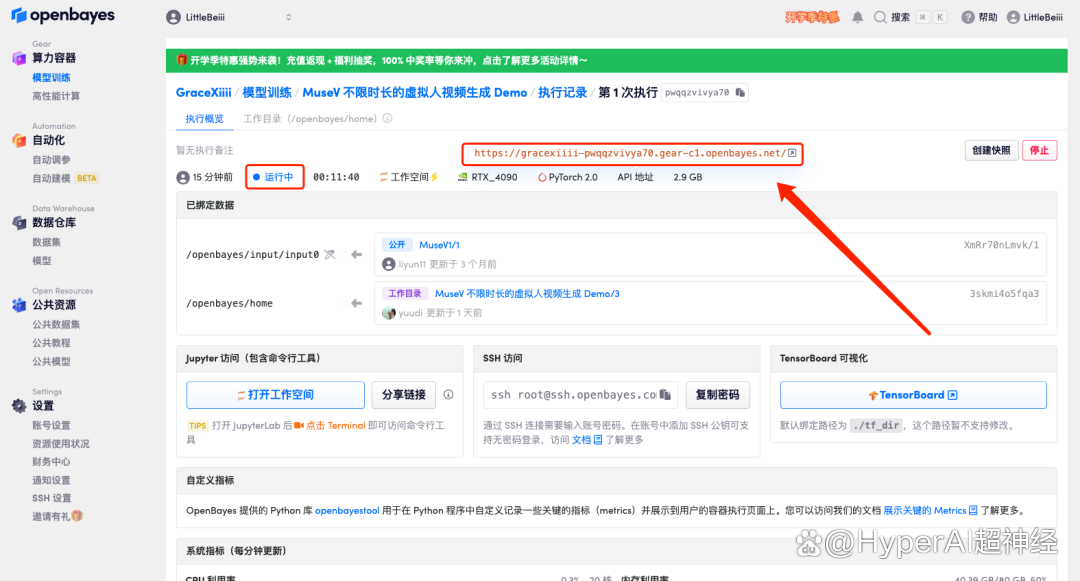
Task: Click info icon next to 分享链接
Action: (x=448, y=394)
